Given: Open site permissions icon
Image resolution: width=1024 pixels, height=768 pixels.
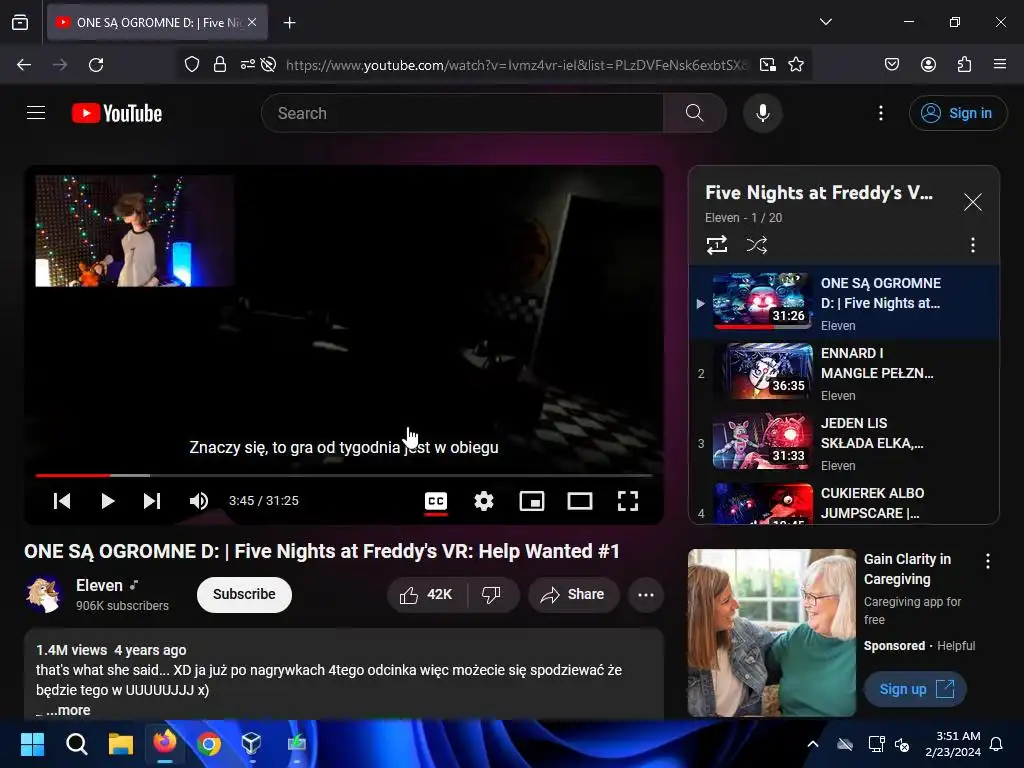Looking at the screenshot, I should pyautogui.click(x=248, y=65).
